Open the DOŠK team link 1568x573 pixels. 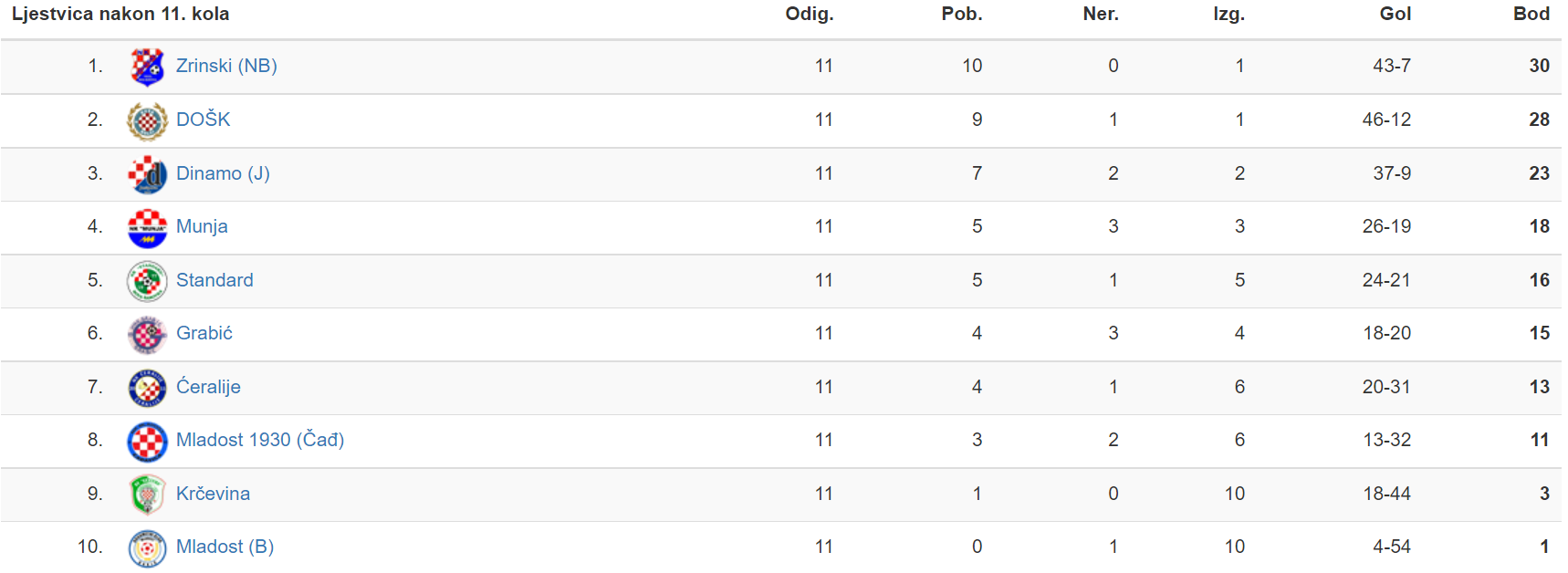click(204, 120)
